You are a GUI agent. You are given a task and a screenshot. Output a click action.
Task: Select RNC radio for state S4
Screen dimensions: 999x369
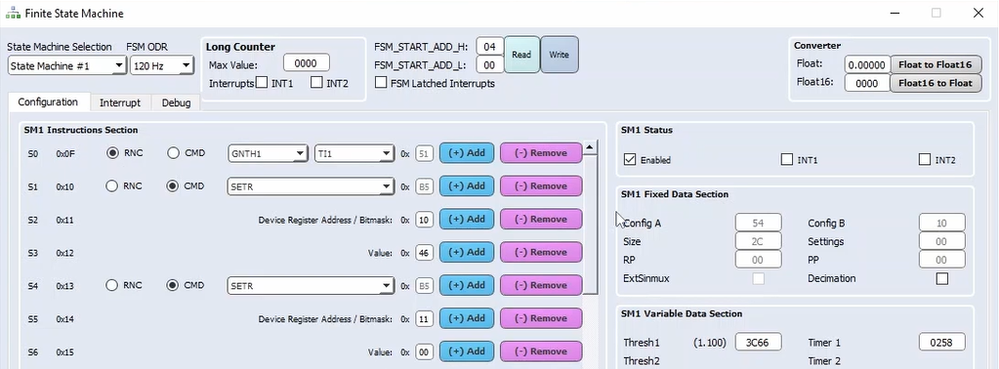(x=112, y=286)
